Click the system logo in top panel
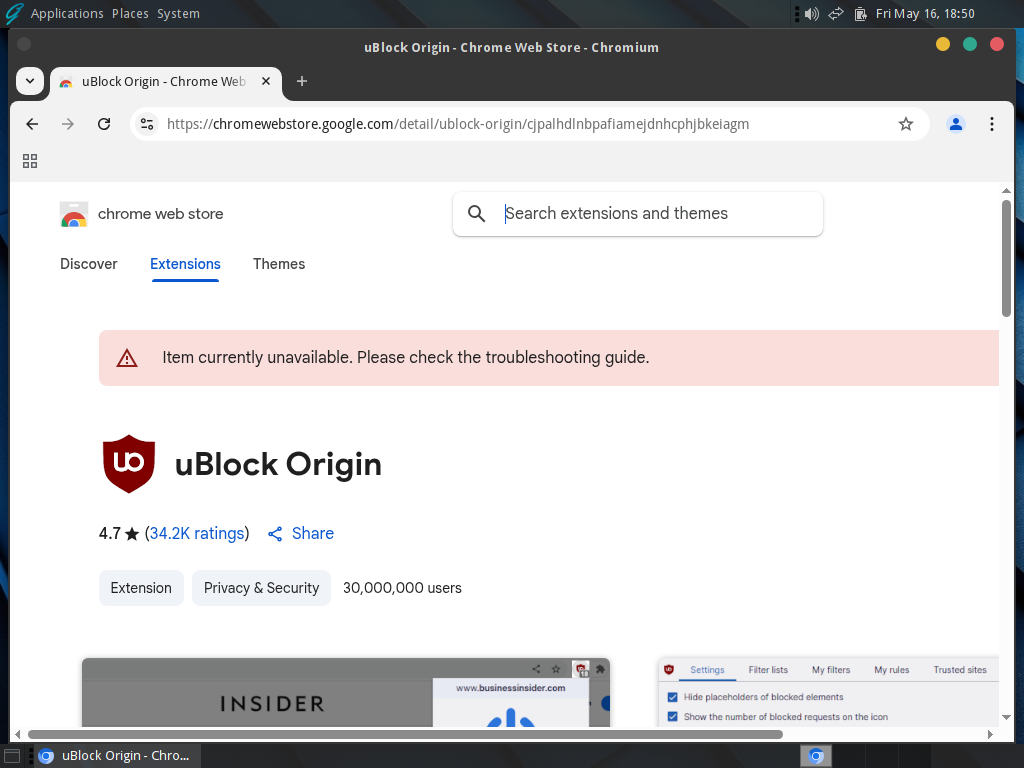The width and height of the screenshot is (1024, 768). [x=14, y=14]
